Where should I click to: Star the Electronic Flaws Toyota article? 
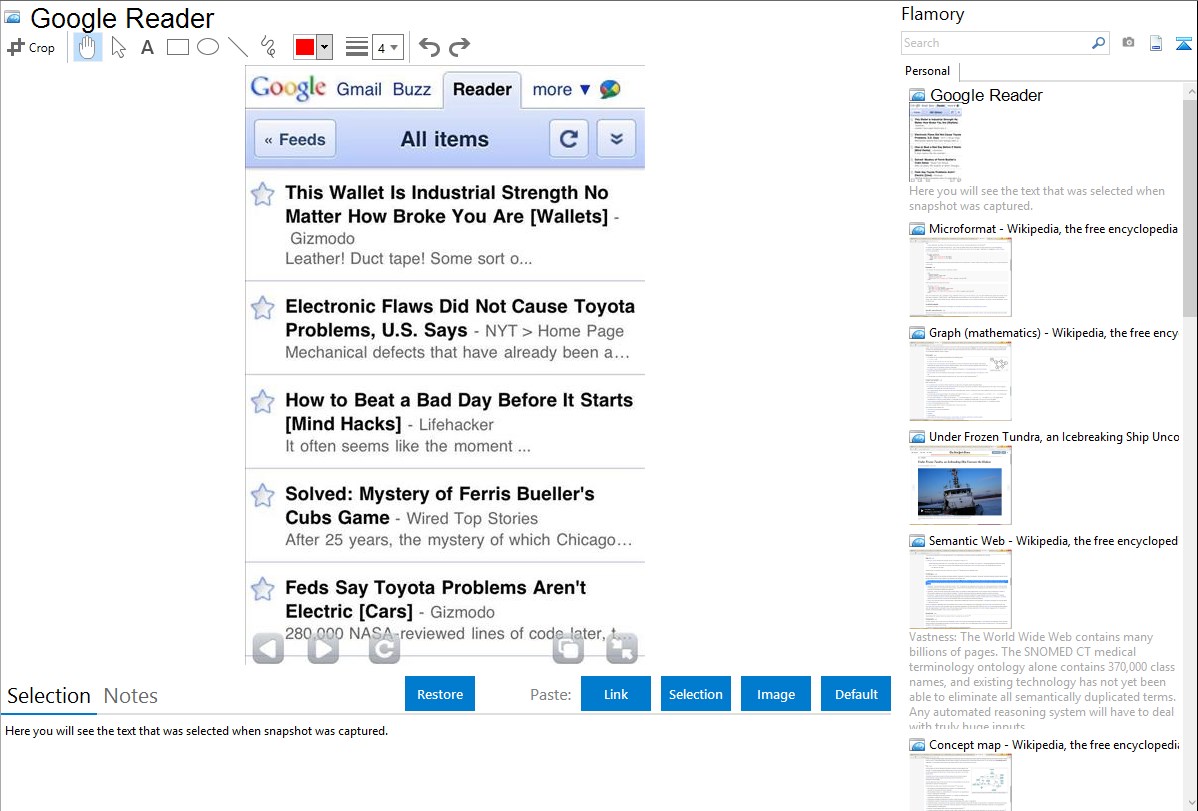263,308
